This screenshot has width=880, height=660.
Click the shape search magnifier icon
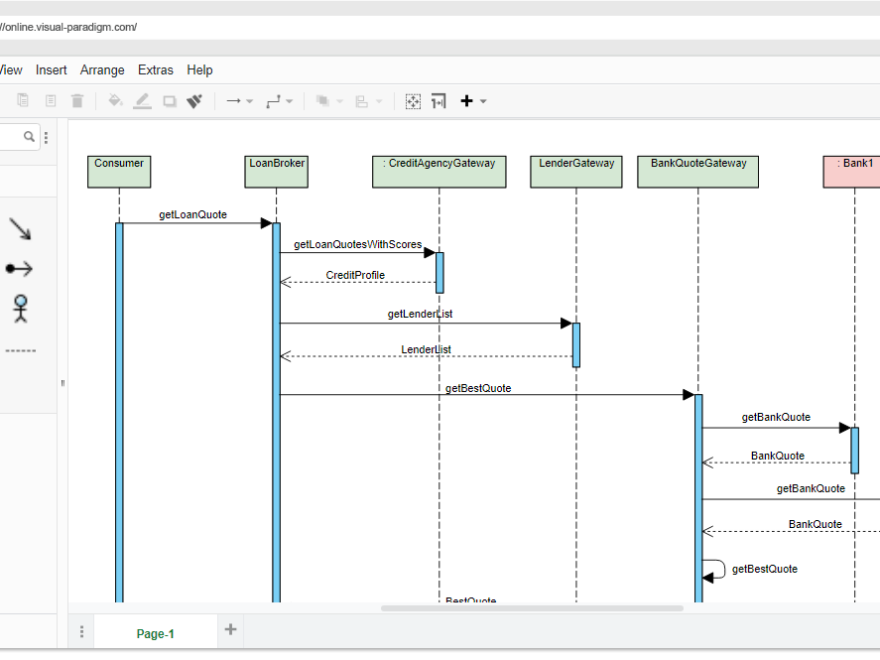[29, 136]
